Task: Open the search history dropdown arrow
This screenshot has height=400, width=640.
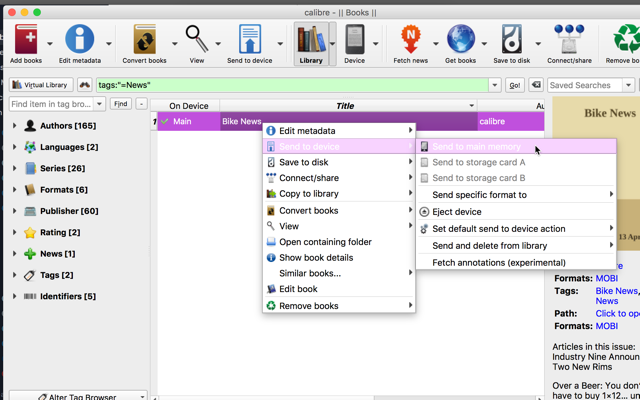Action: pos(495,85)
